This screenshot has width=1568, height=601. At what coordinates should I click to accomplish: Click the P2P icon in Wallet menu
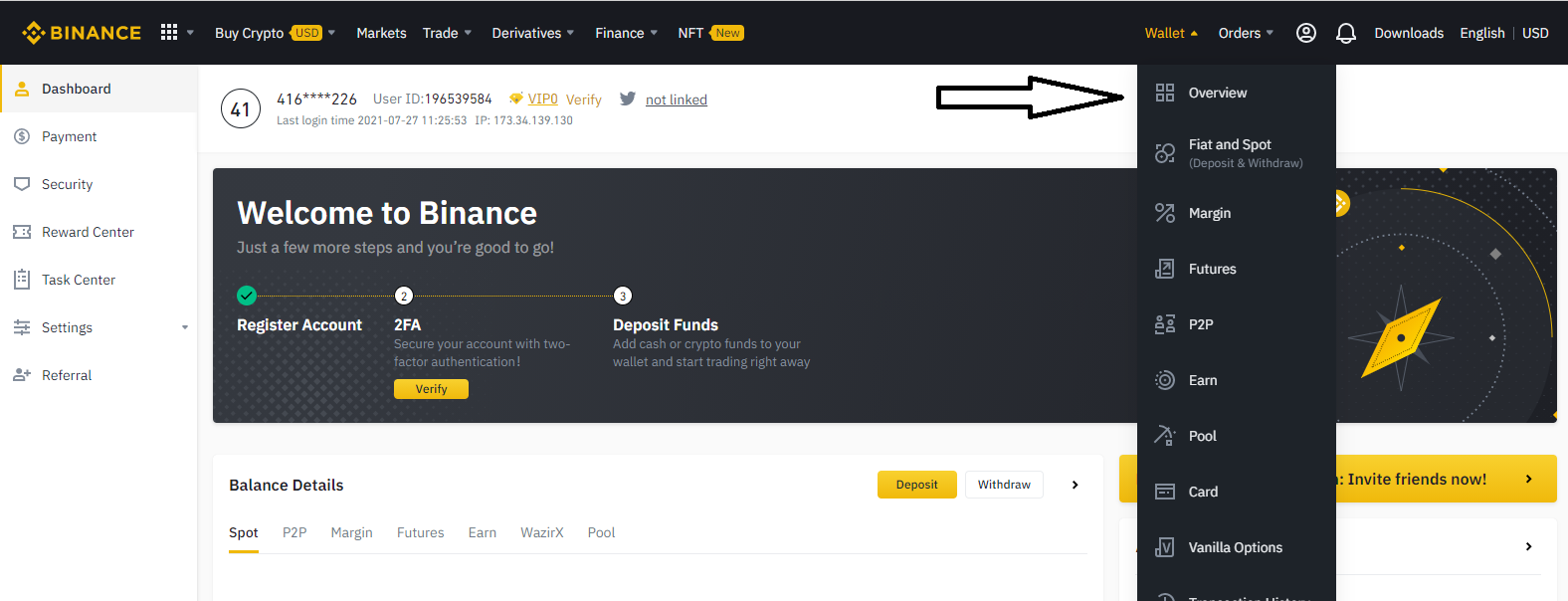point(1165,324)
